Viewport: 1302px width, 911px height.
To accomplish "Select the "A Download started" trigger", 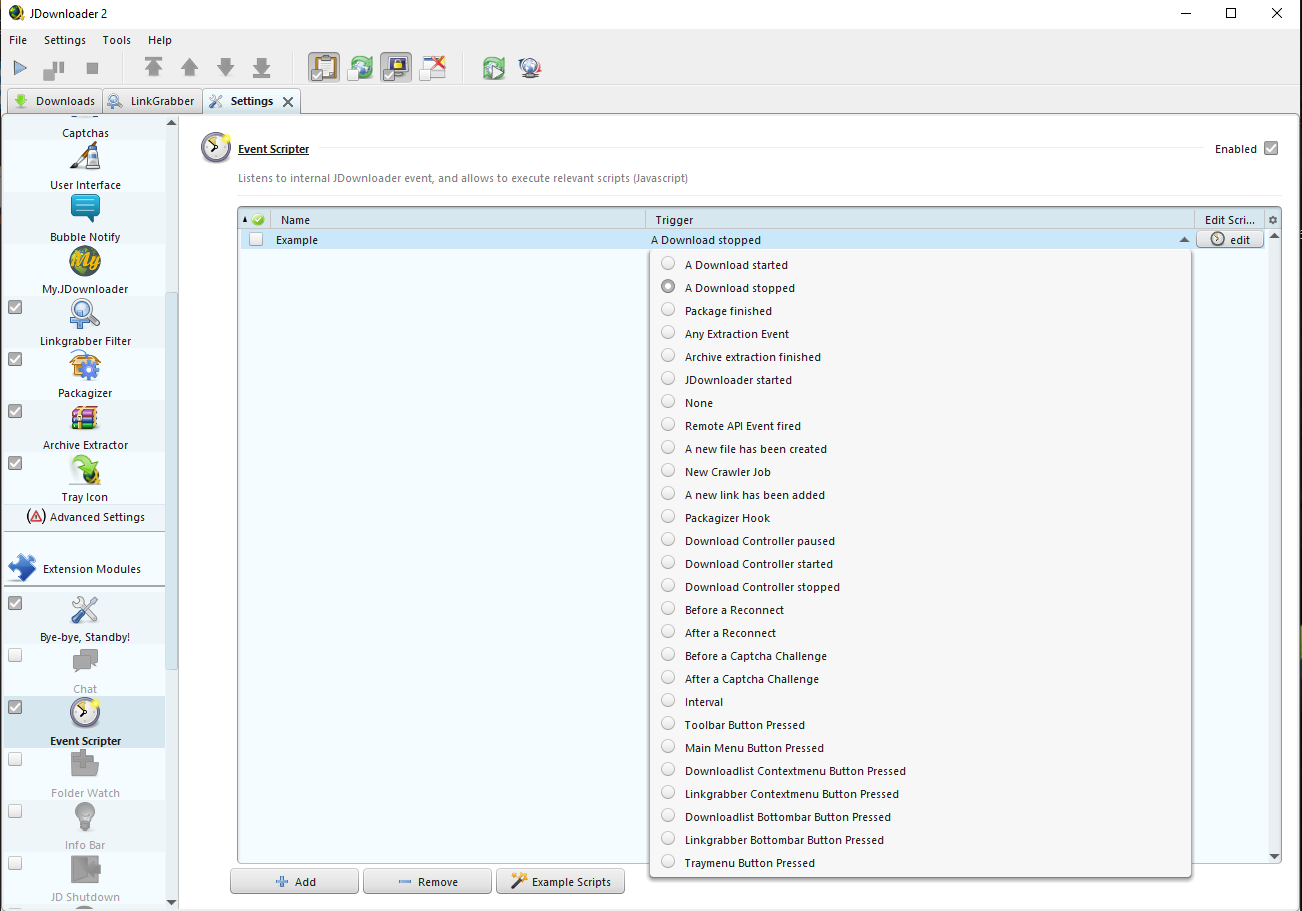I will click(920, 265).
